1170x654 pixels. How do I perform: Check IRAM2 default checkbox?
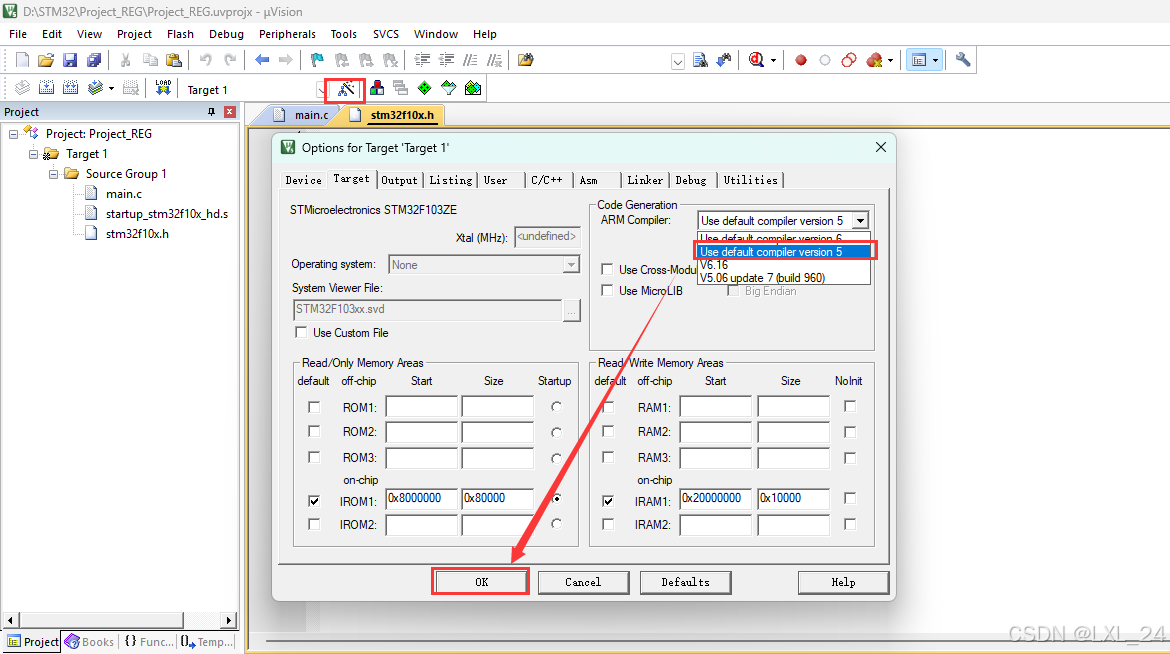608,524
